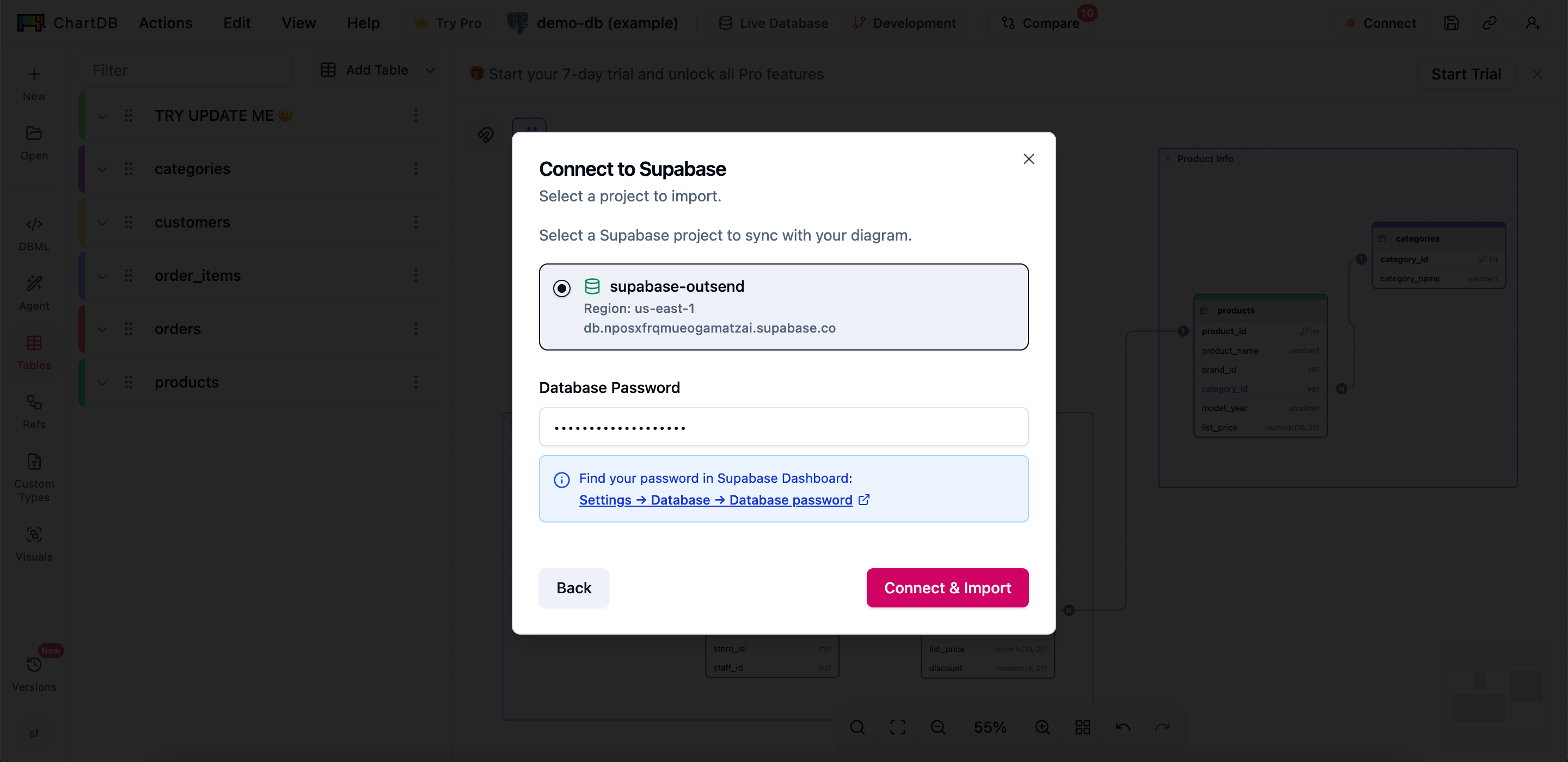
Task: Open the Refs panel
Action: tap(33, 409)
